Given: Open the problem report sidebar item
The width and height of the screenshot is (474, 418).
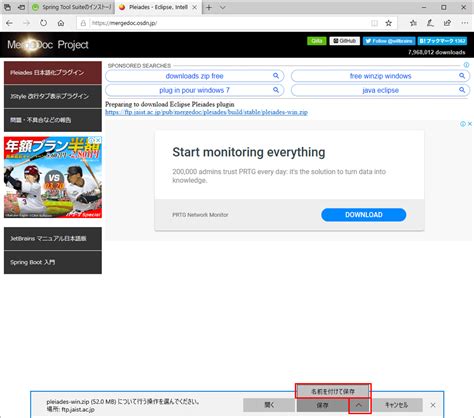Looking at the screenshot, I should point(53,120).
